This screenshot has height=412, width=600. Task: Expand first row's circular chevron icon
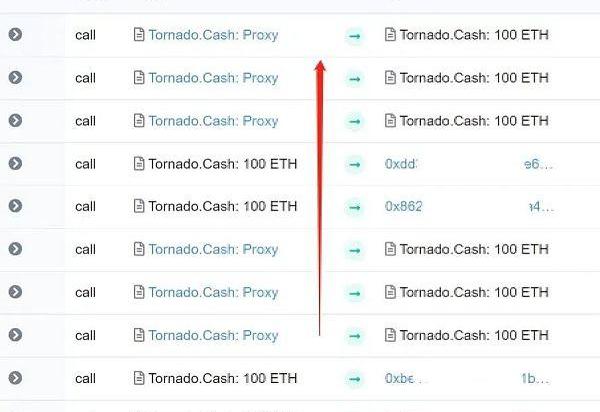point(15,34)
